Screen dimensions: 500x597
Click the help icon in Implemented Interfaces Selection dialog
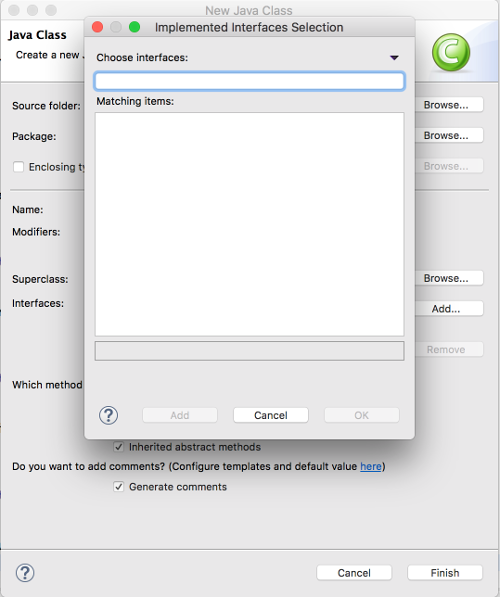coord(109,415)
